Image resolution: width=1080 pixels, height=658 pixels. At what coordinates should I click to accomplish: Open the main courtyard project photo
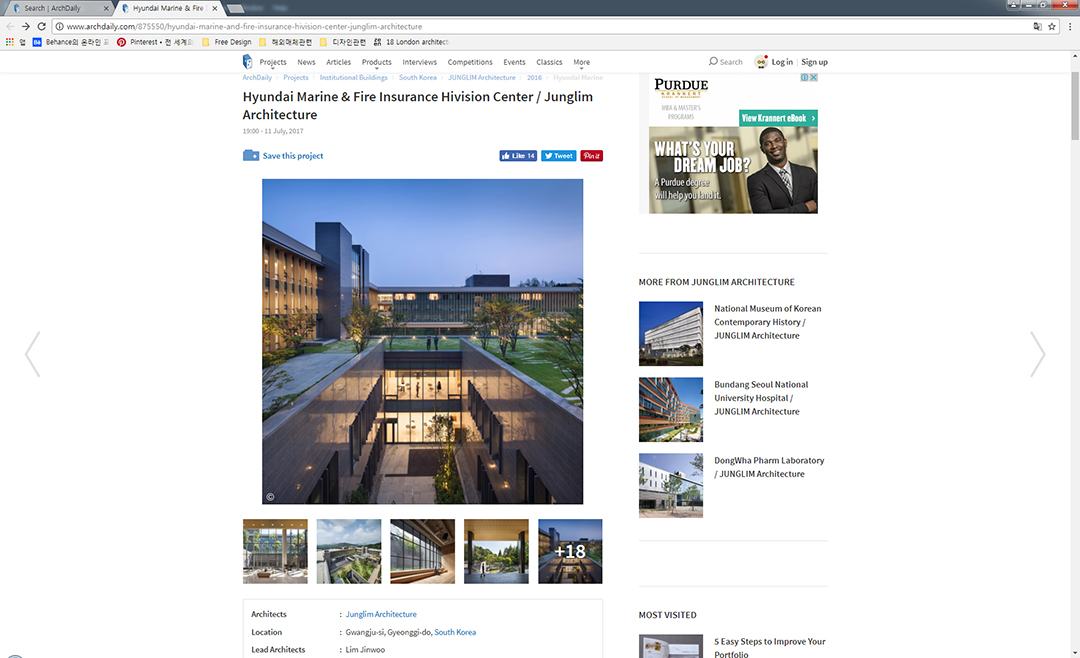[422, 341]
